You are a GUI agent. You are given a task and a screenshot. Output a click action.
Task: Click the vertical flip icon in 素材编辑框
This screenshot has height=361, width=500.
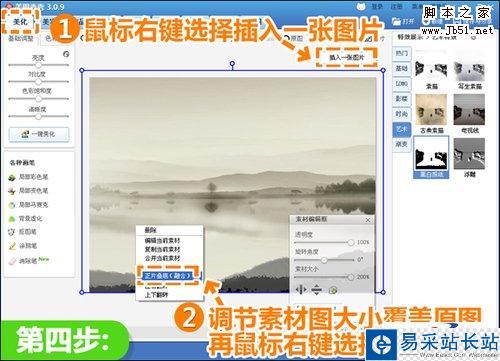(x=316, y=290)
